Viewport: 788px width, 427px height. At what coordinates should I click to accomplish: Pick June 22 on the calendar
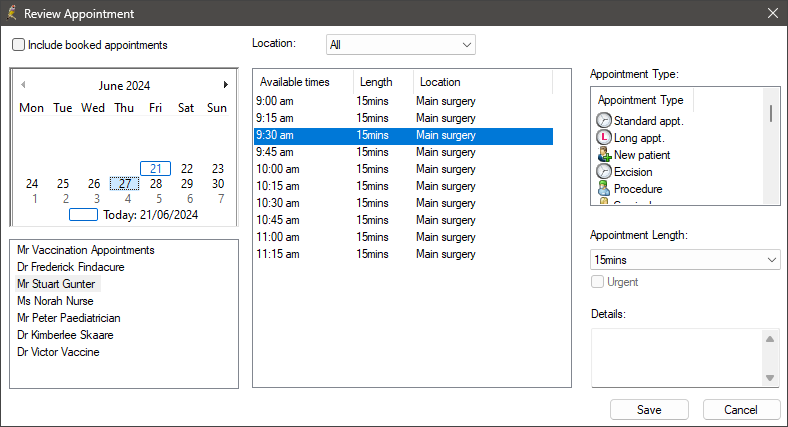coord(186,168)
